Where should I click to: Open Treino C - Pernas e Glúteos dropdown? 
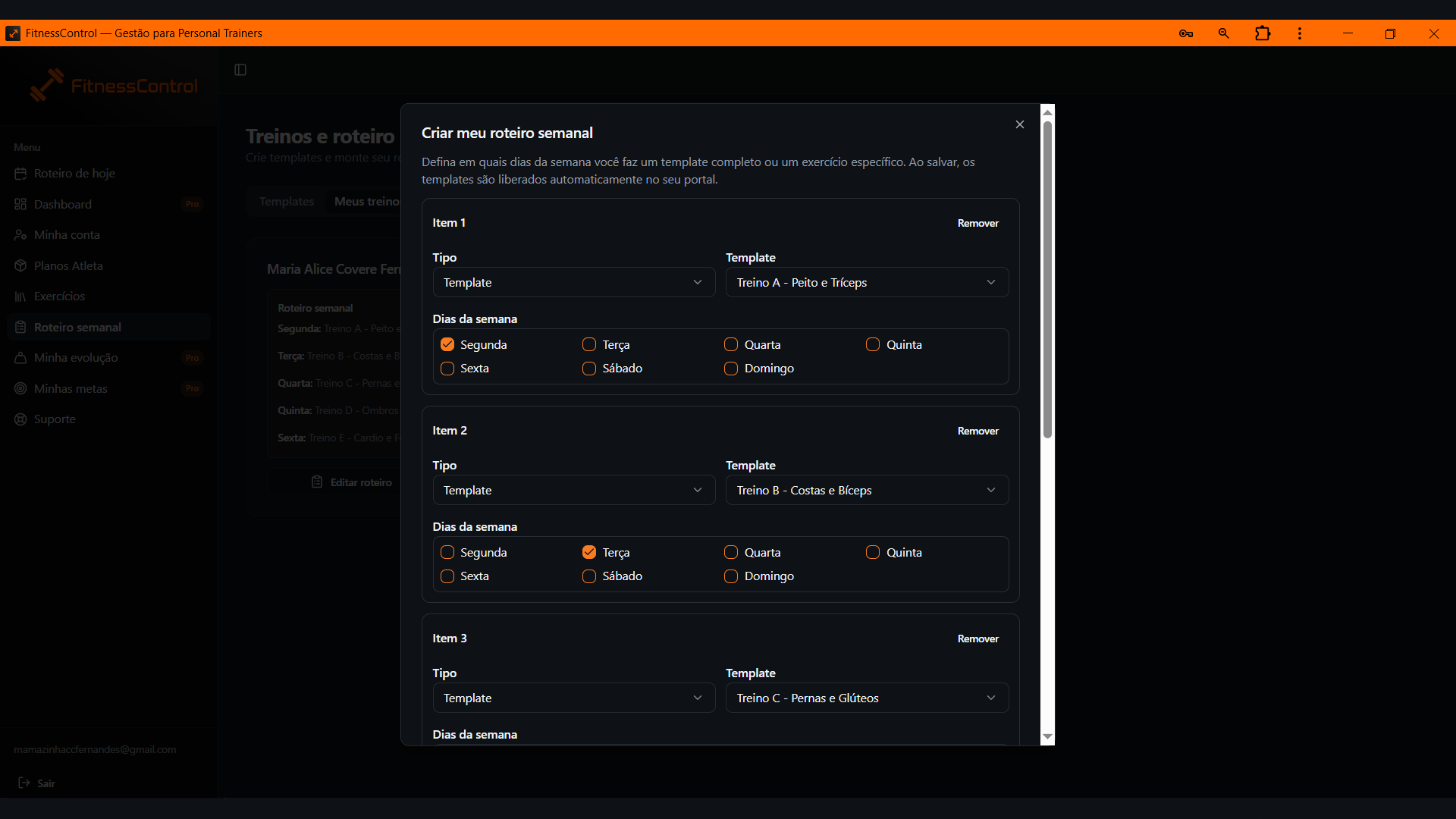coord(867,698)
